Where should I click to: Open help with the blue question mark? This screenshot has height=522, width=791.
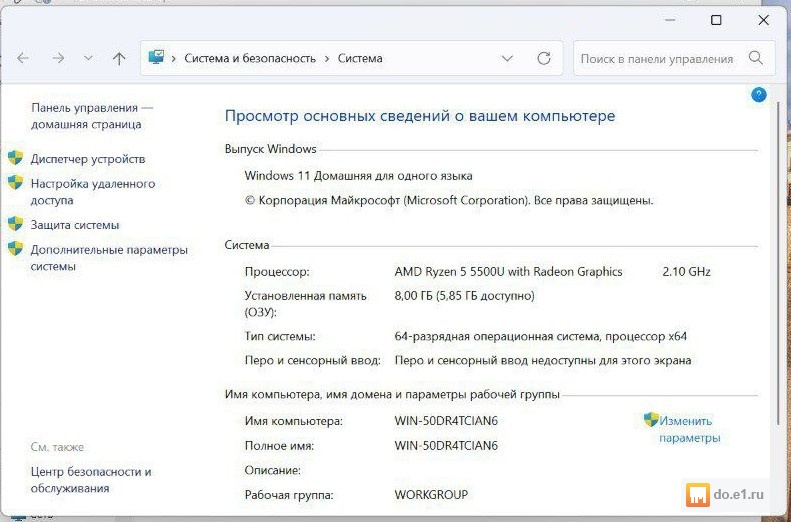tap(759, 95)
